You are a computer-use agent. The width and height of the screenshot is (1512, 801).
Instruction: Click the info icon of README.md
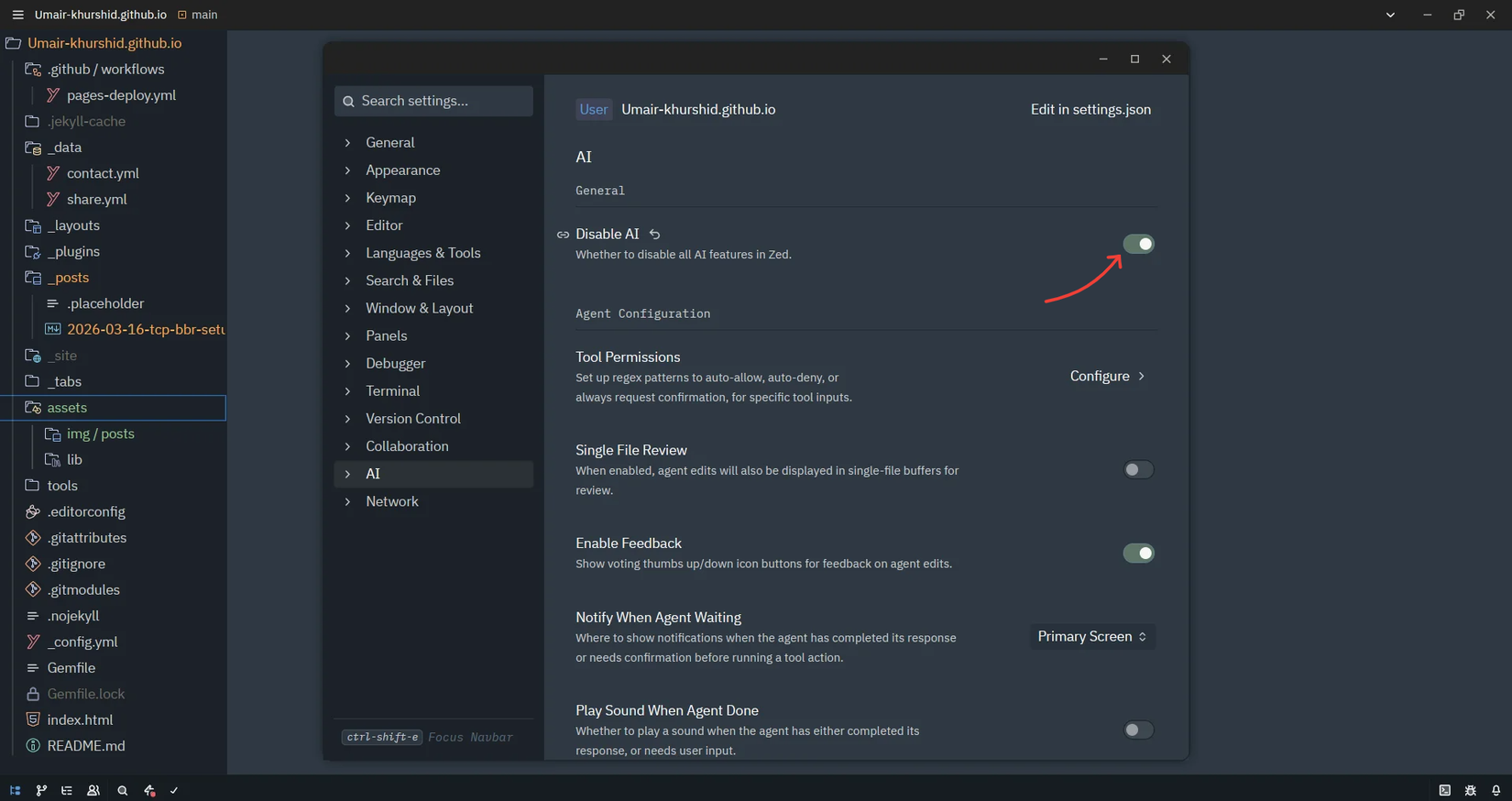[33, 746]
